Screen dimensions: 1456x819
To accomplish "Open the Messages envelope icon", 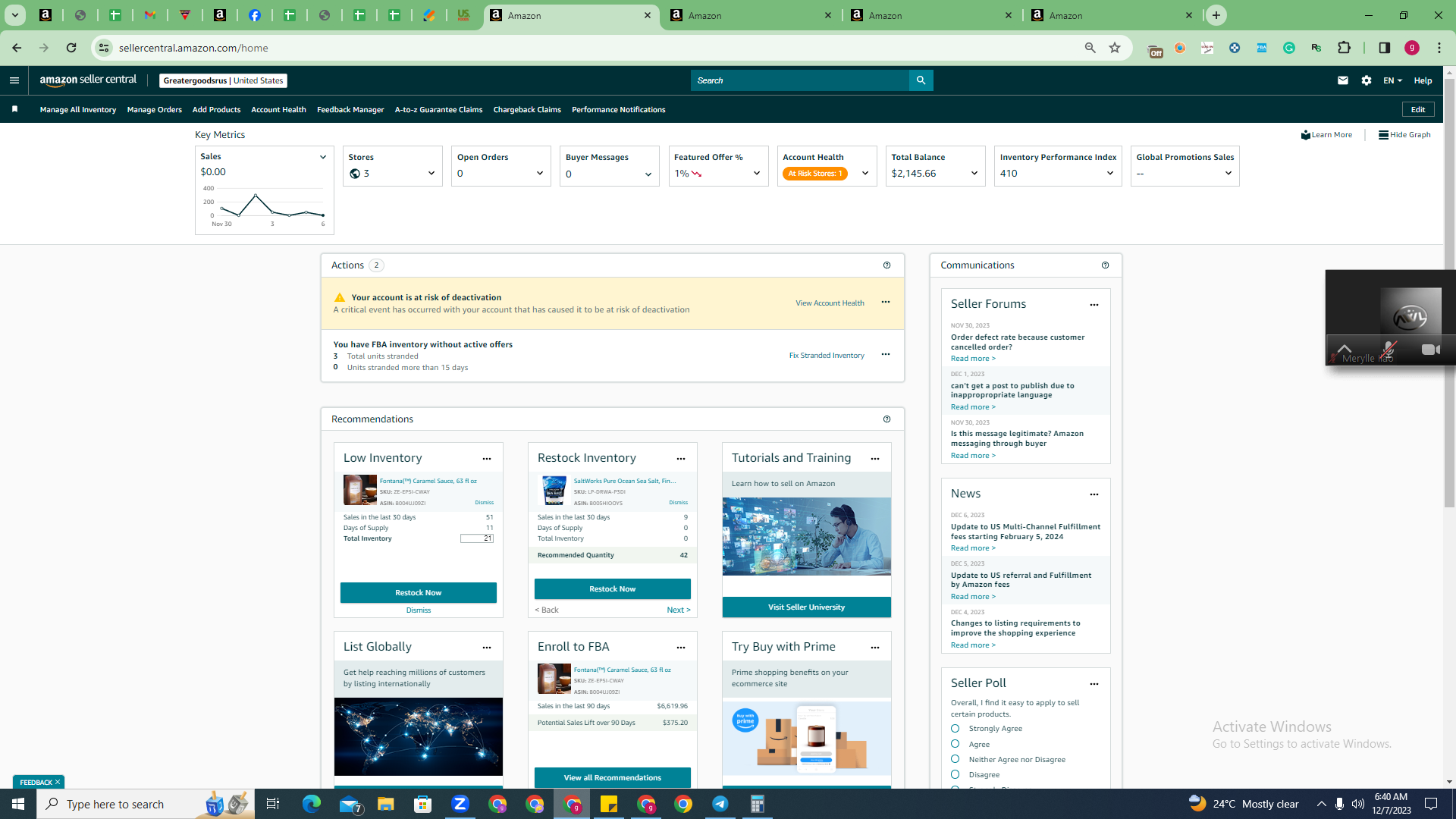I will tap(1343, 80).
